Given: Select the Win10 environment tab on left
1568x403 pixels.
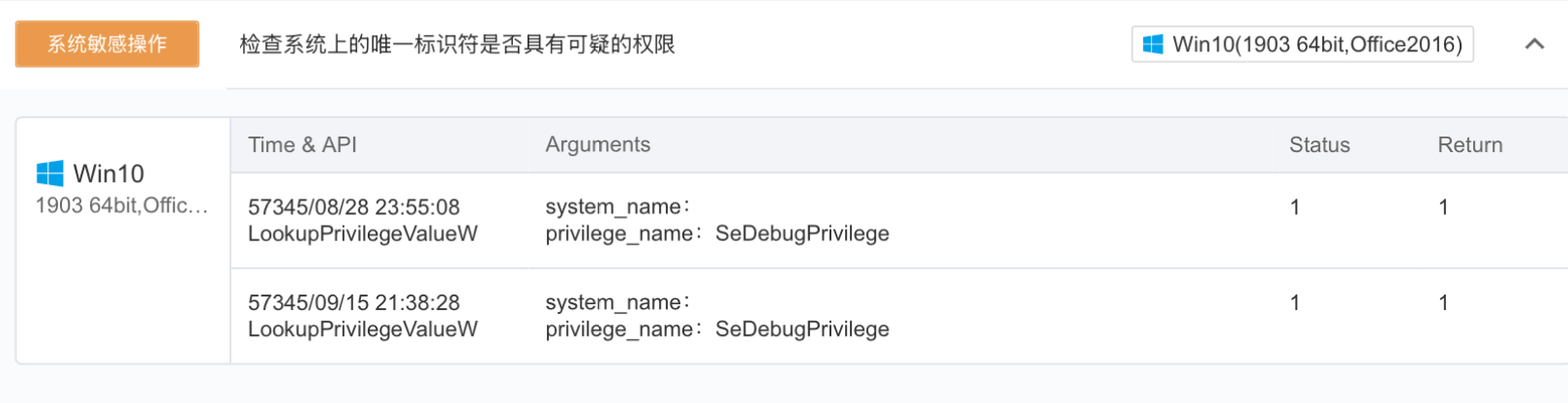Looking at the screenshot, I should click(108, 174).
